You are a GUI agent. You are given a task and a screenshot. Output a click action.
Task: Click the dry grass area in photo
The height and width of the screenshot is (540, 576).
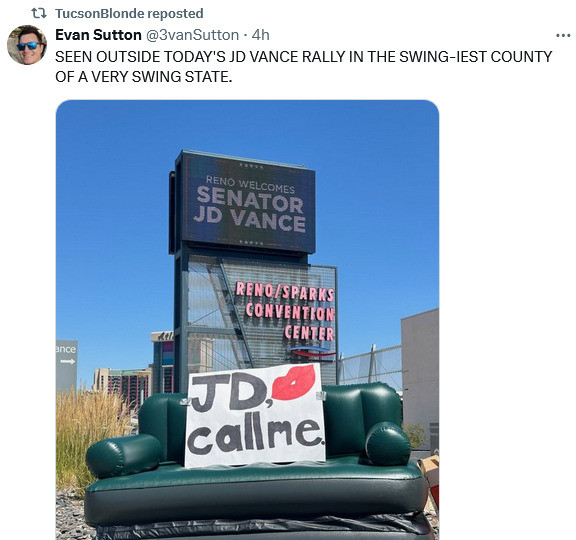pos(86,437)
